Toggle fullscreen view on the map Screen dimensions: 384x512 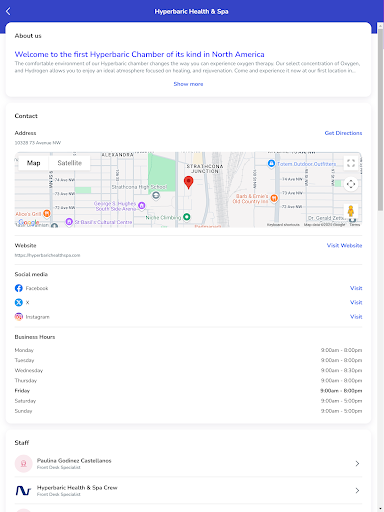[351, 163]
